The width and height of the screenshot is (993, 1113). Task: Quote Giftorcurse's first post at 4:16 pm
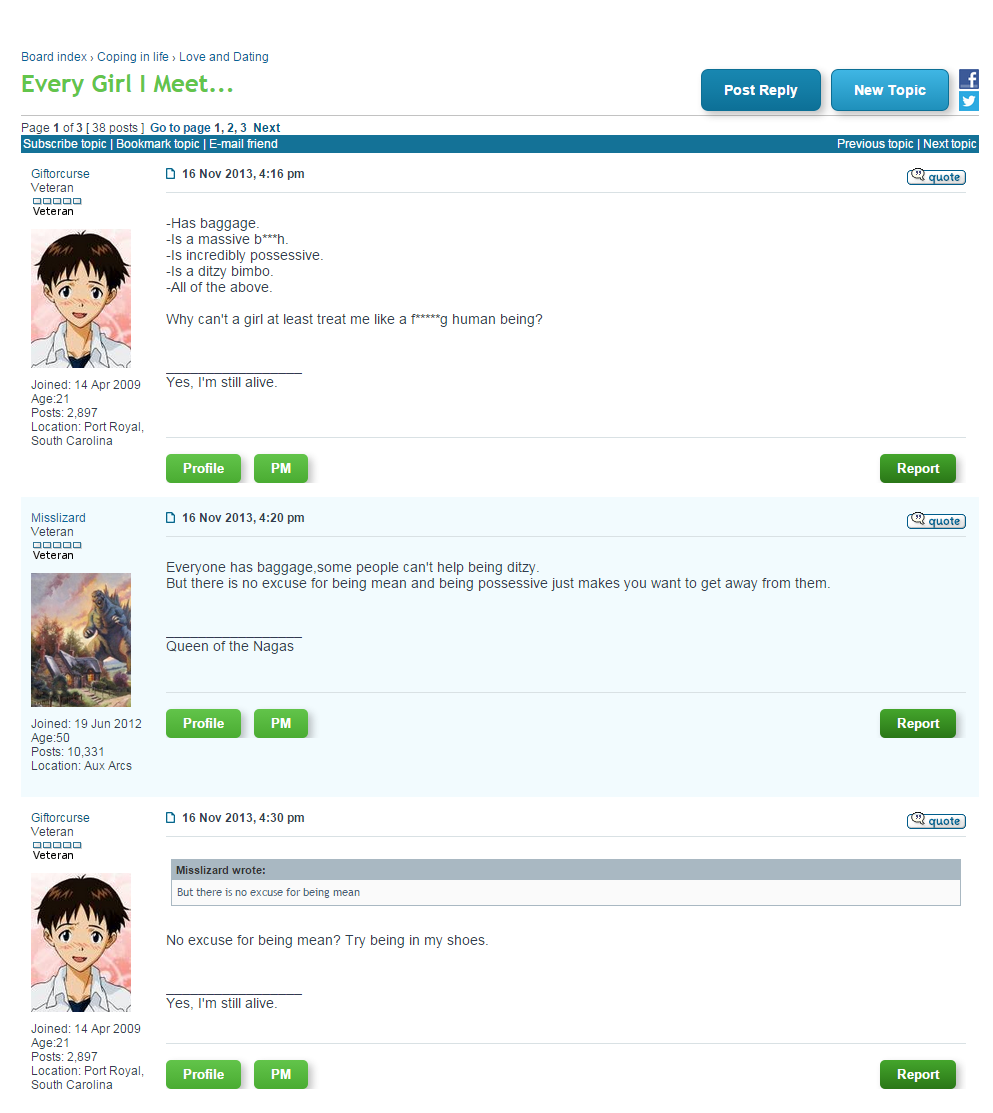[x=936, y=177]
